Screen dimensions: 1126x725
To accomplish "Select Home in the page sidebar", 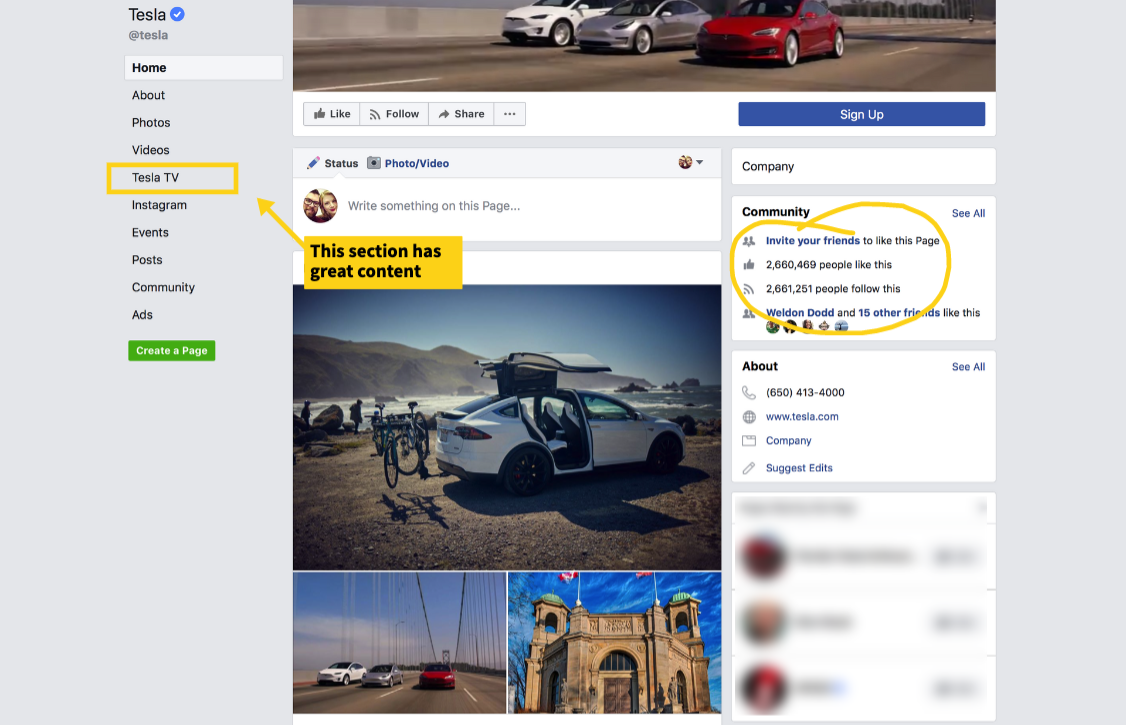I will click(204, 67).
